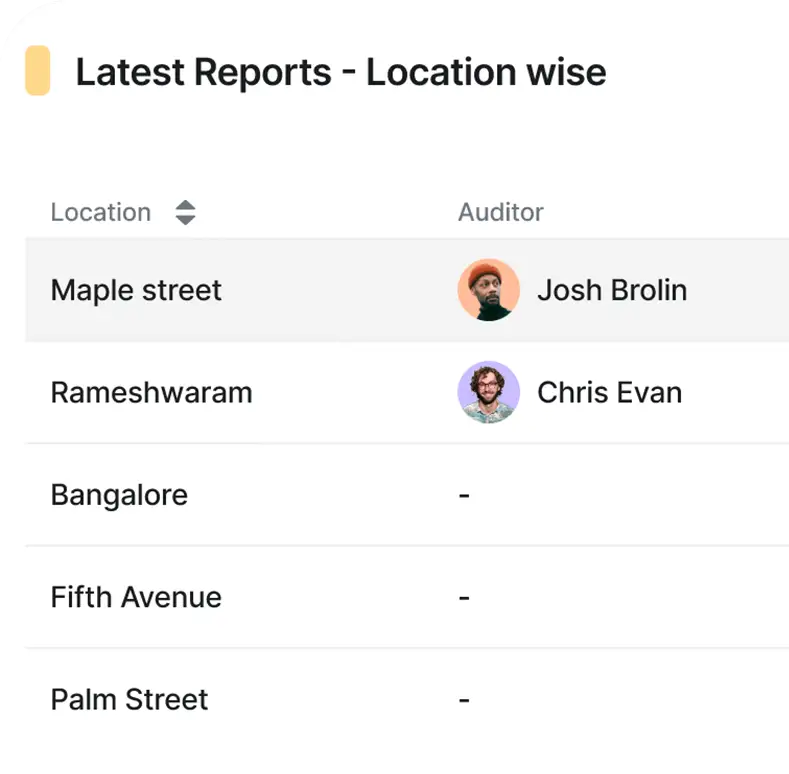Select the Maple street location cell
This screenshot has width=789, height=774.
coord(136,290)
